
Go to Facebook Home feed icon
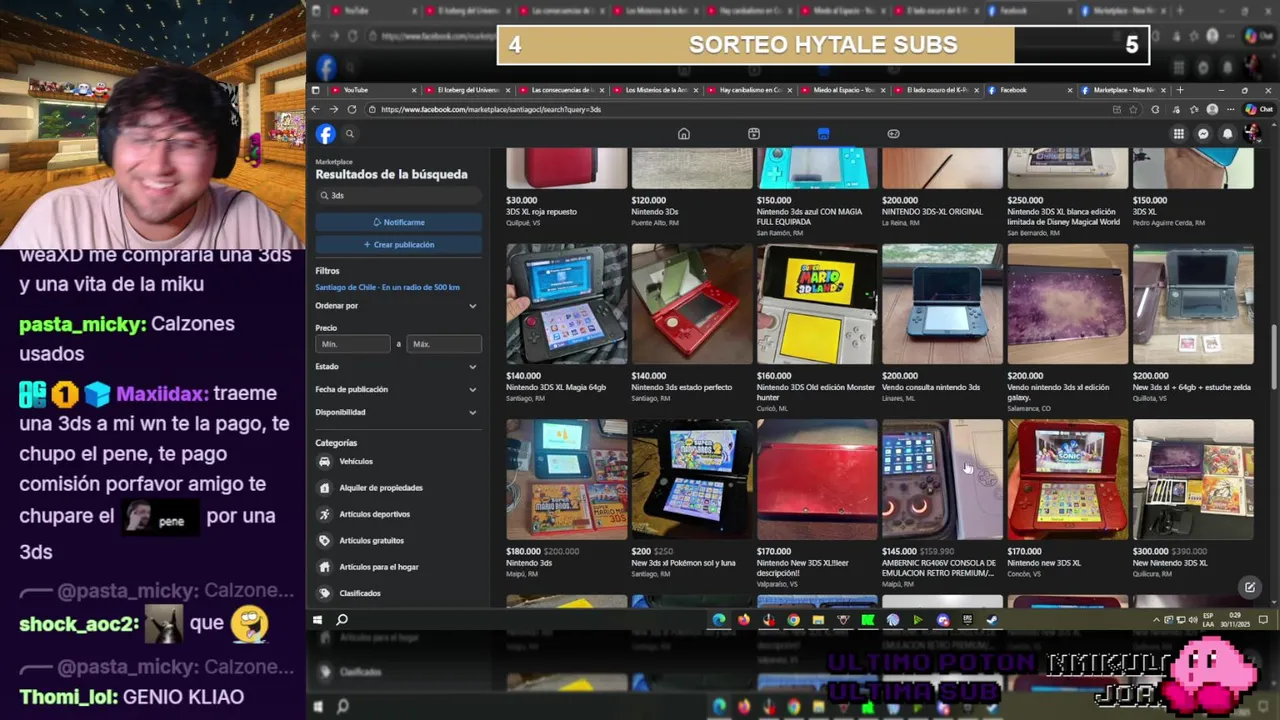coord(684,134)
